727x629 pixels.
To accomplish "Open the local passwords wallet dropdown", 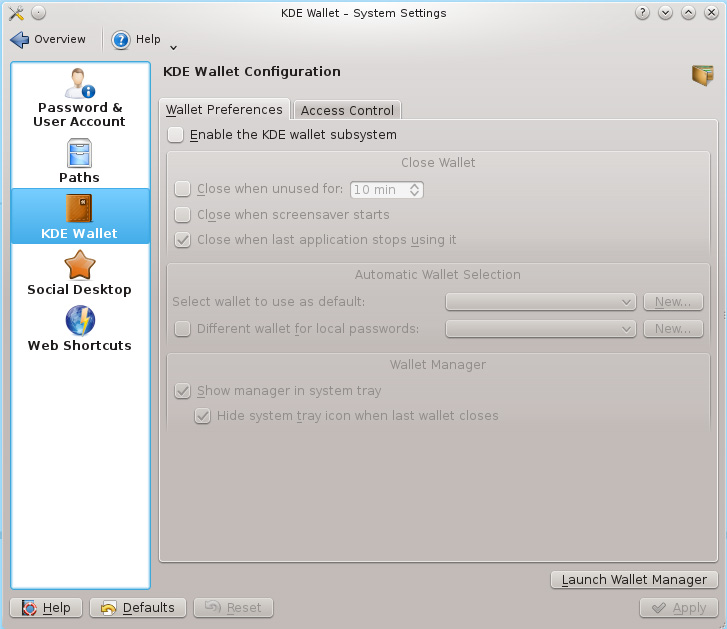I will (x=541, y=329).
